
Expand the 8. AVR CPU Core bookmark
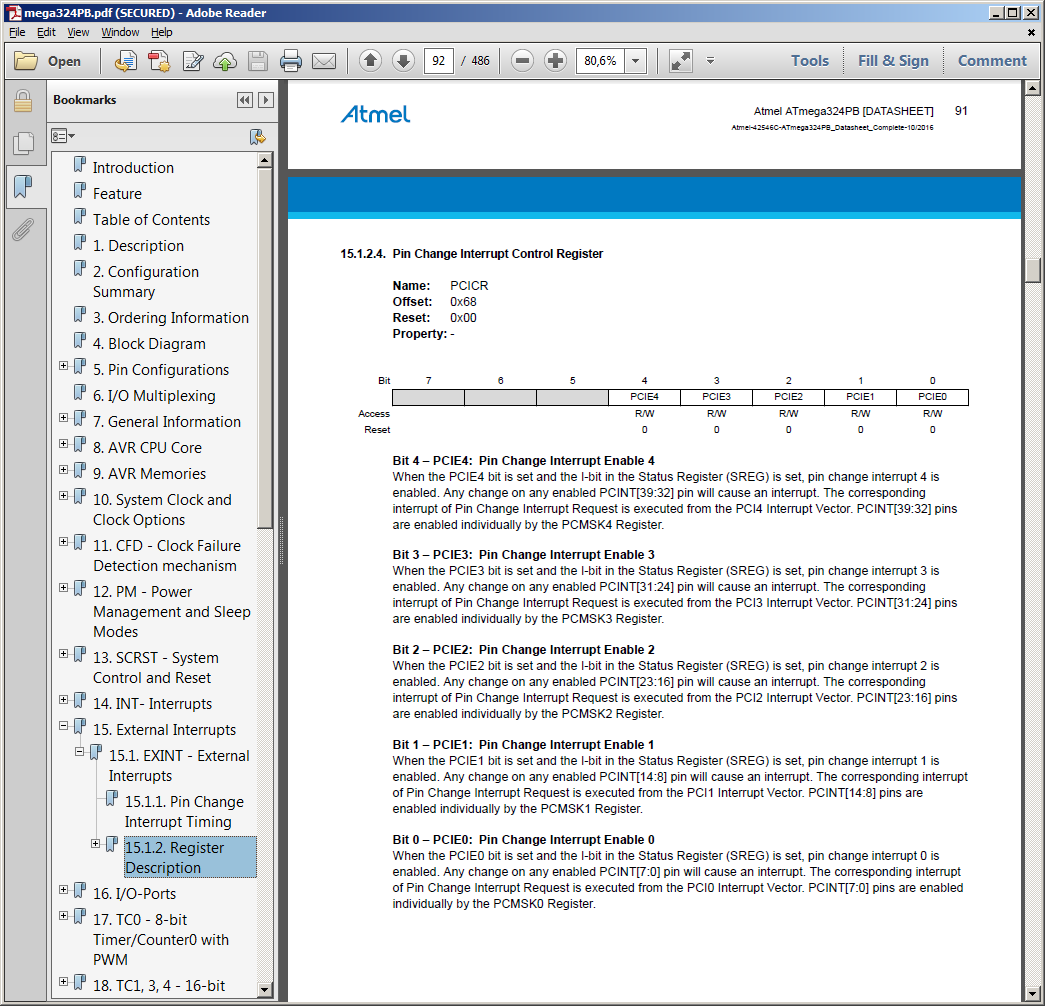point(63,443)
